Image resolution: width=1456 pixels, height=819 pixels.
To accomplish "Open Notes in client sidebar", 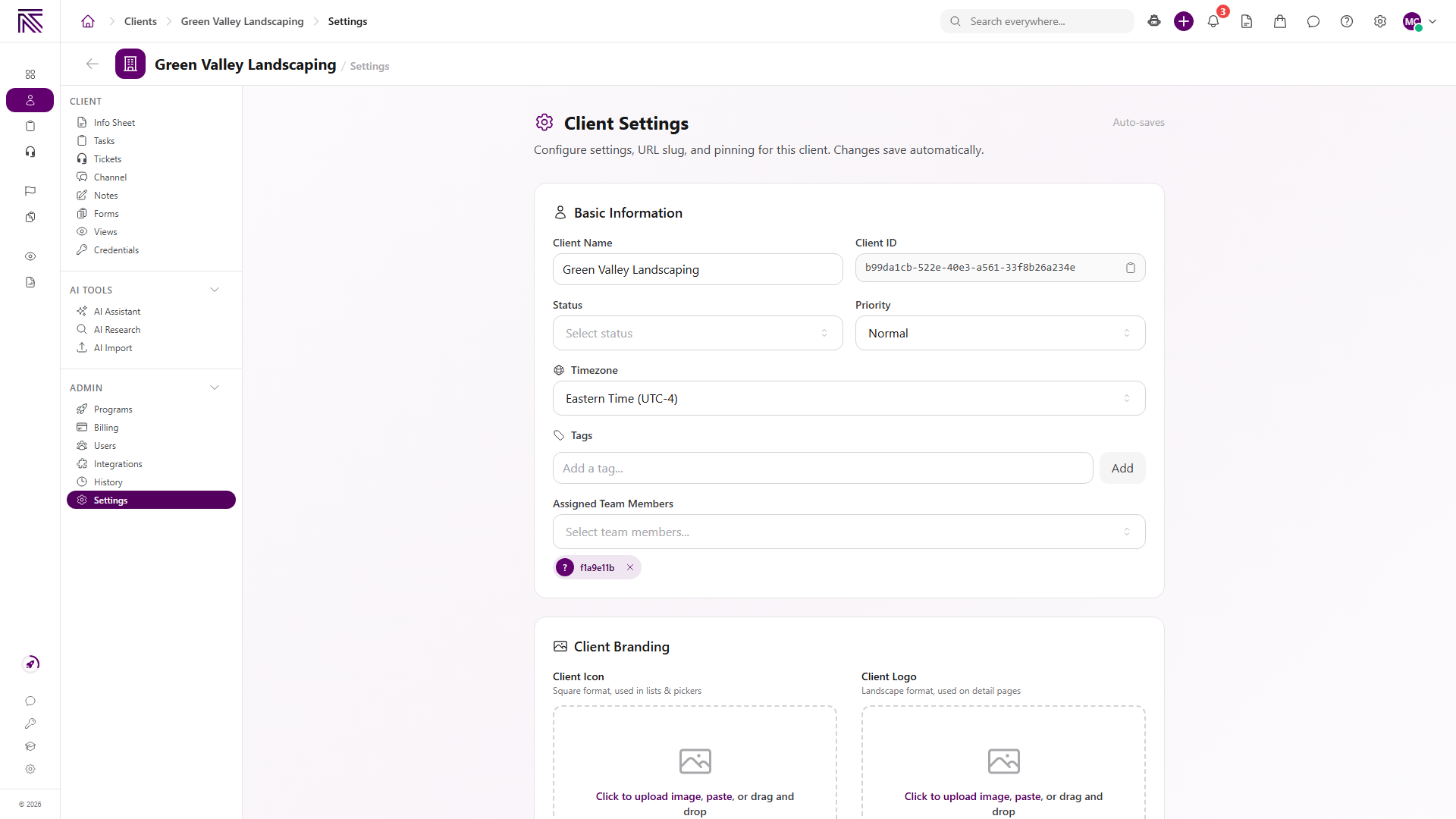I will coord(152,195).
